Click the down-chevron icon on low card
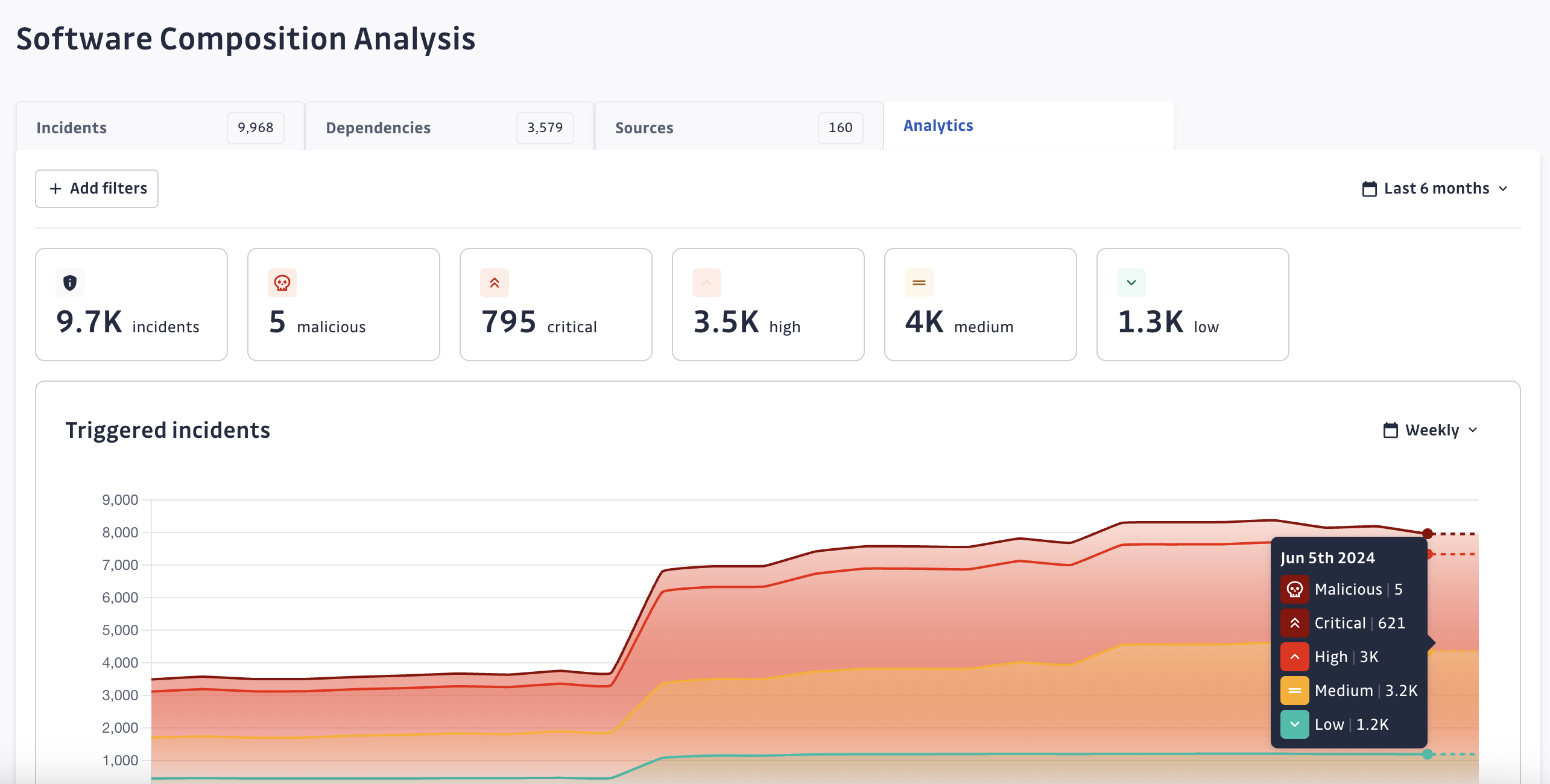1550x784 pixels. [1131, 283]
